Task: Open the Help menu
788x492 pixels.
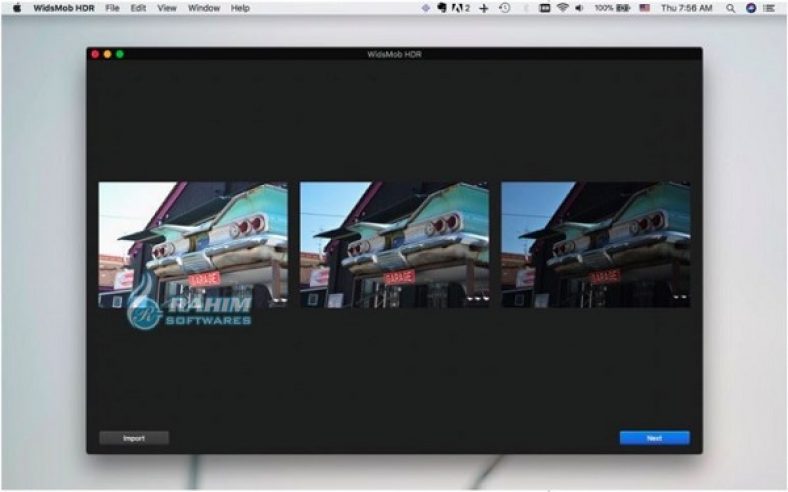Action: point(240,8)
